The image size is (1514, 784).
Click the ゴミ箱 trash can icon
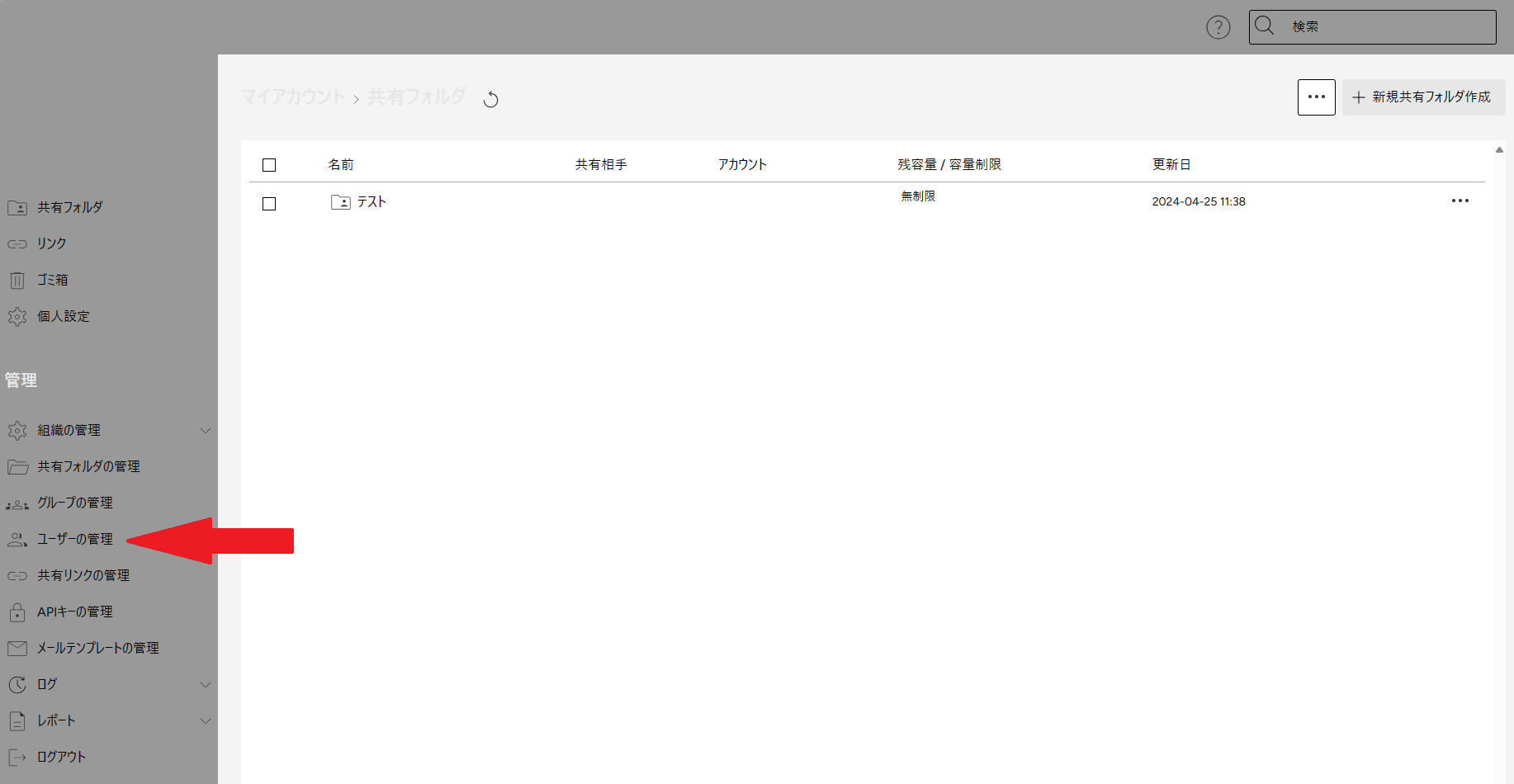pyautogui.click(x=17, y=280)
